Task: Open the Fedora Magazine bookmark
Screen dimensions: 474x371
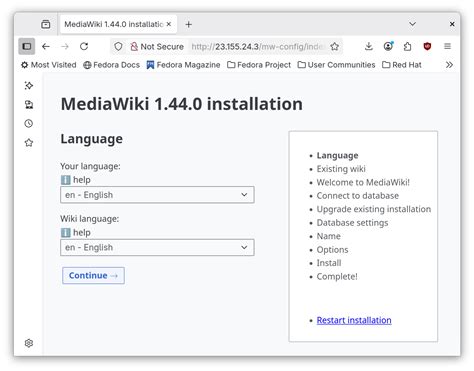Action: (183, 65)
